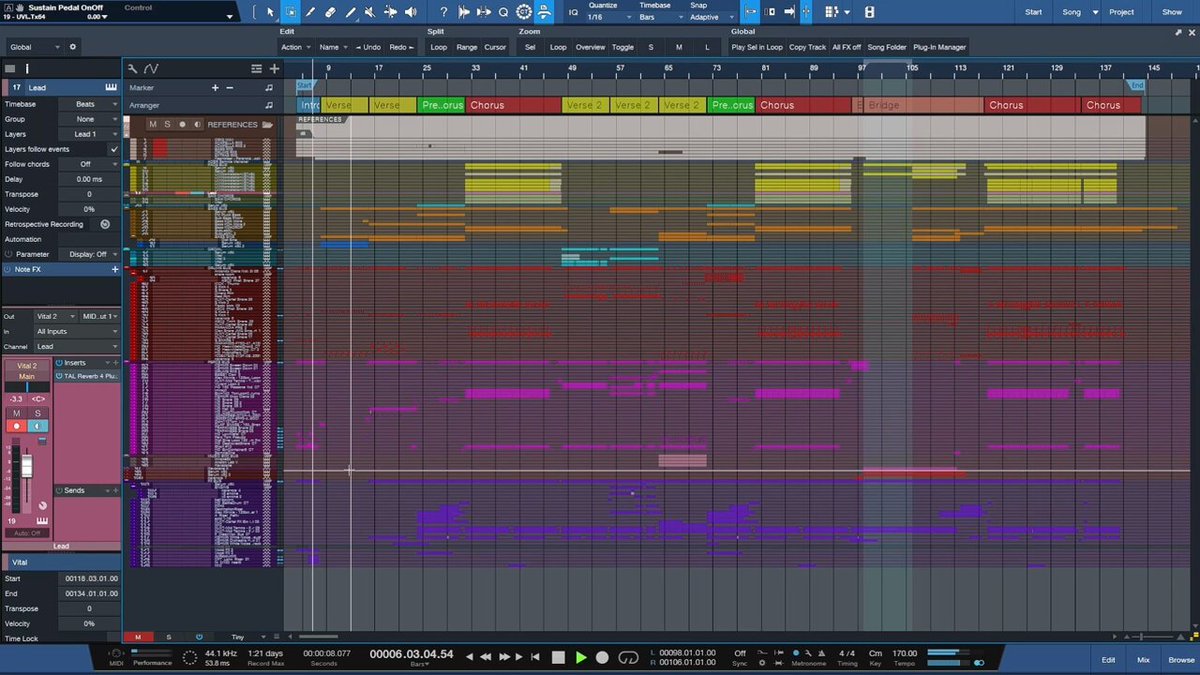Screen dimensions: 1200x675
Task: Open the Quantize 1/16 dropdown
Action: [609, 17]
